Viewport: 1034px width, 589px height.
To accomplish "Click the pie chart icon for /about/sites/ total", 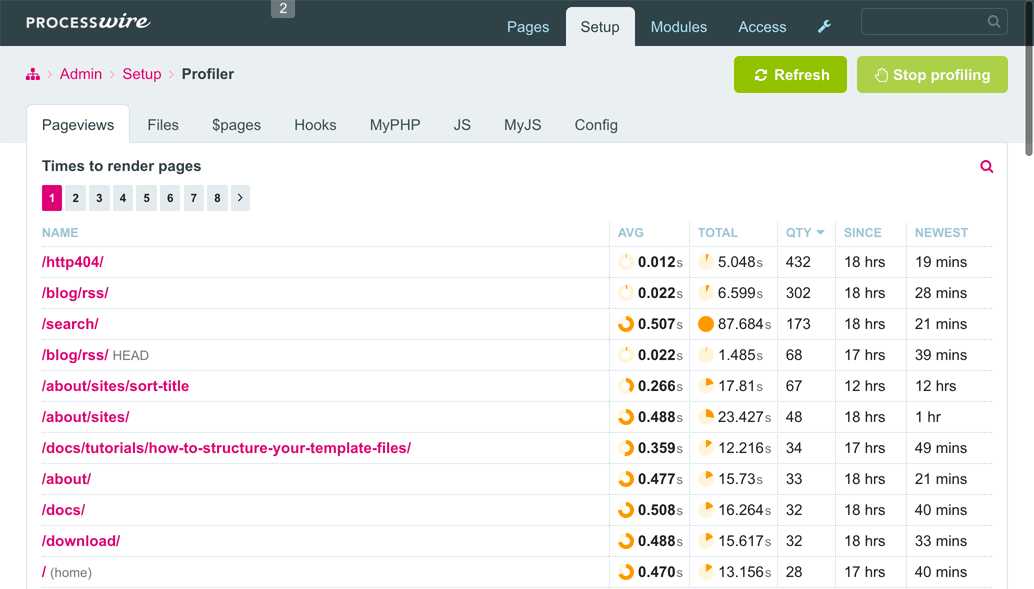I will pos(706,417).
